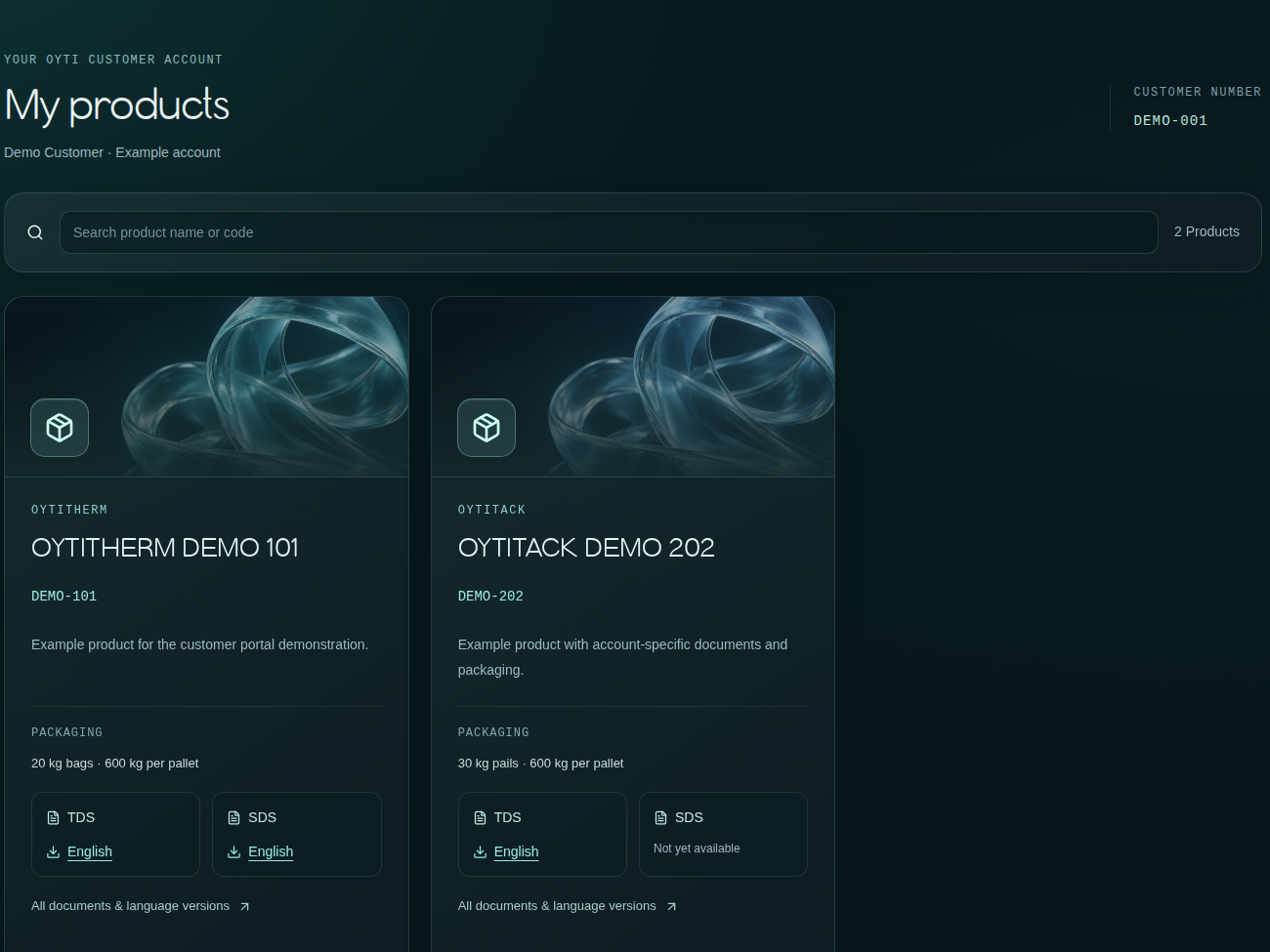Download OYTITHERM DEMO 101 TDS in English
Viewport: 1270px width, 952px height.
90,851
